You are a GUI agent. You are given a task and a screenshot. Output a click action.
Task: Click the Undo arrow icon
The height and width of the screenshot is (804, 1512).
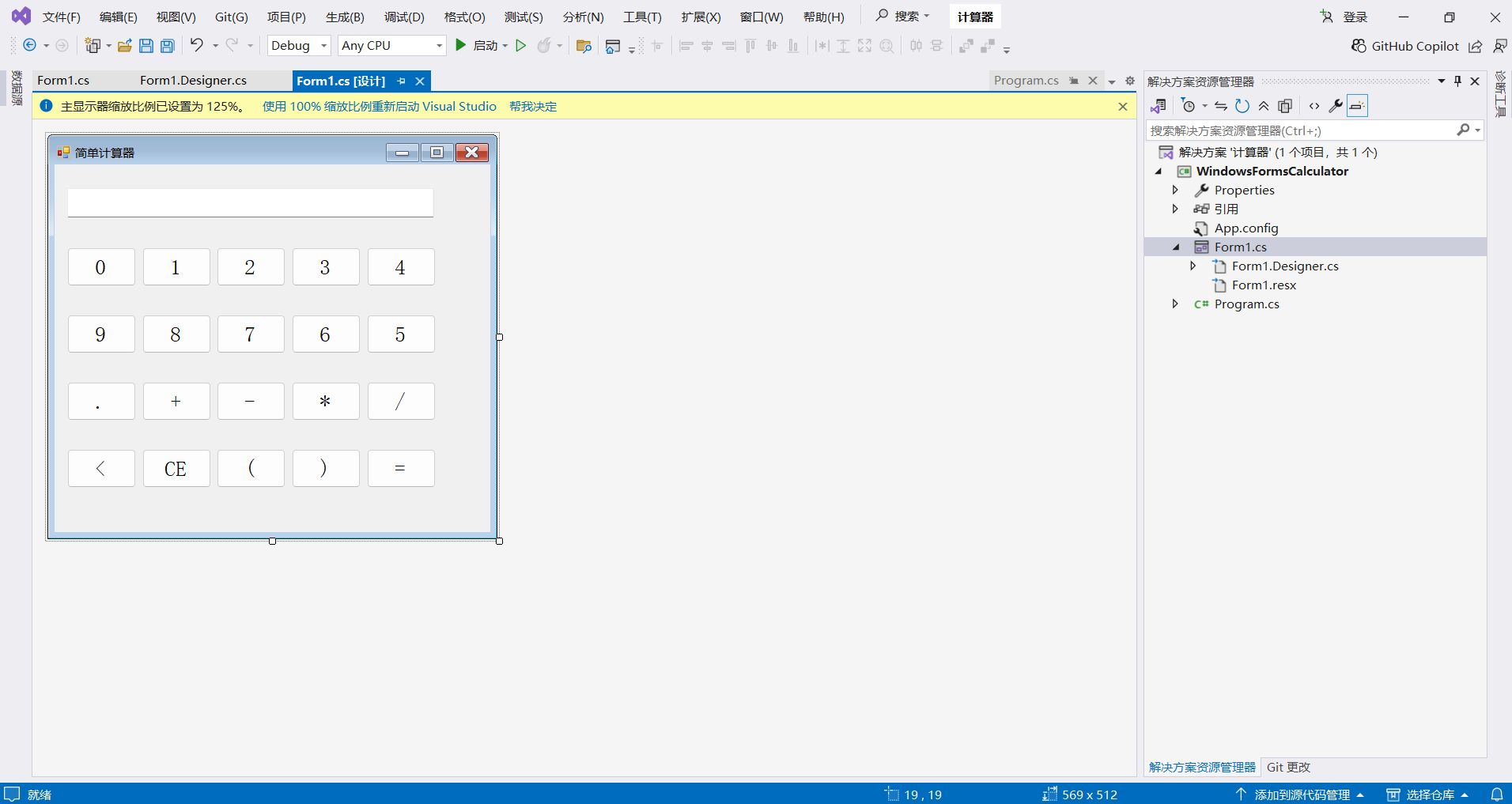197,45
